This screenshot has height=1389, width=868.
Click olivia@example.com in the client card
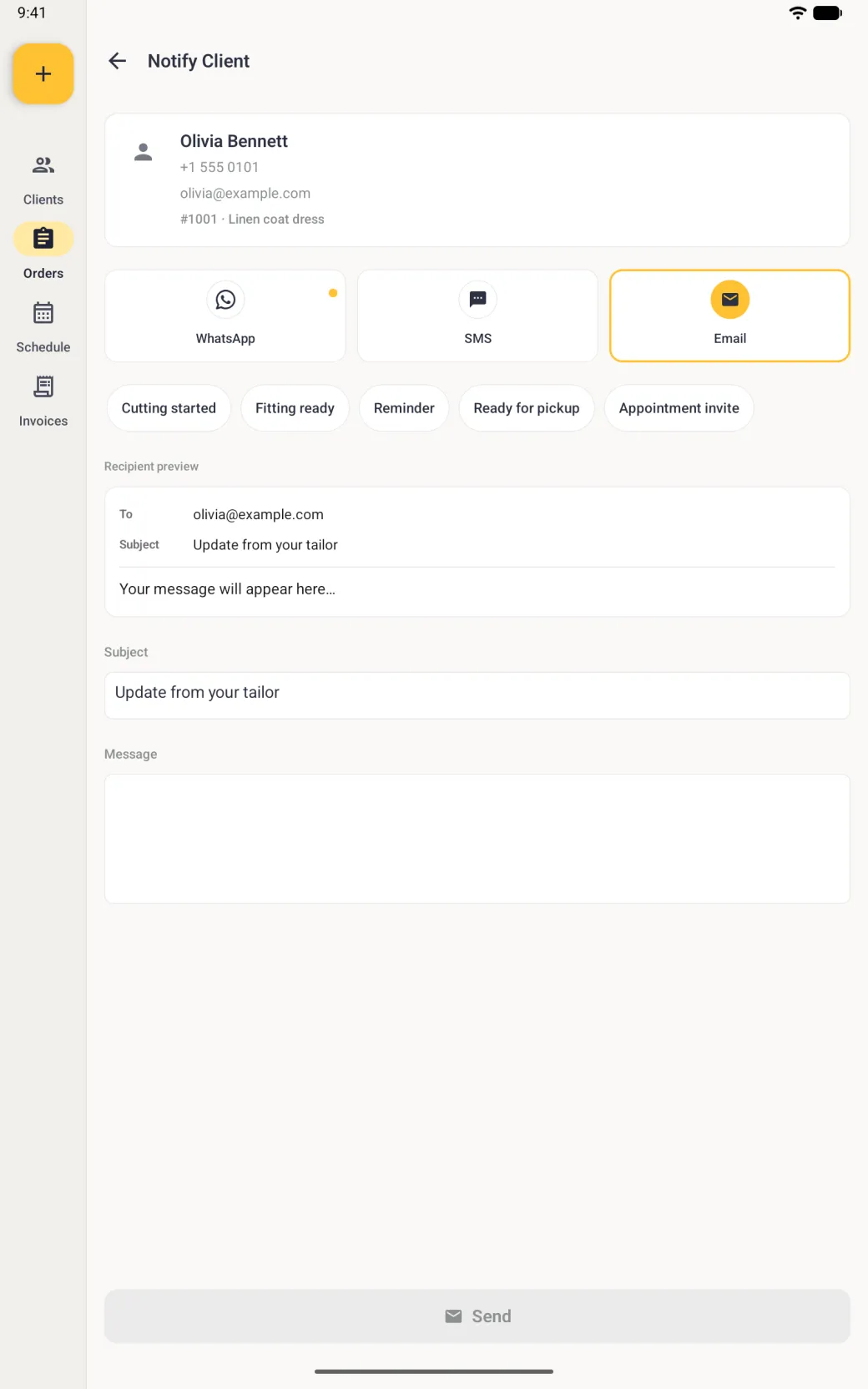[x=245, y=193]
